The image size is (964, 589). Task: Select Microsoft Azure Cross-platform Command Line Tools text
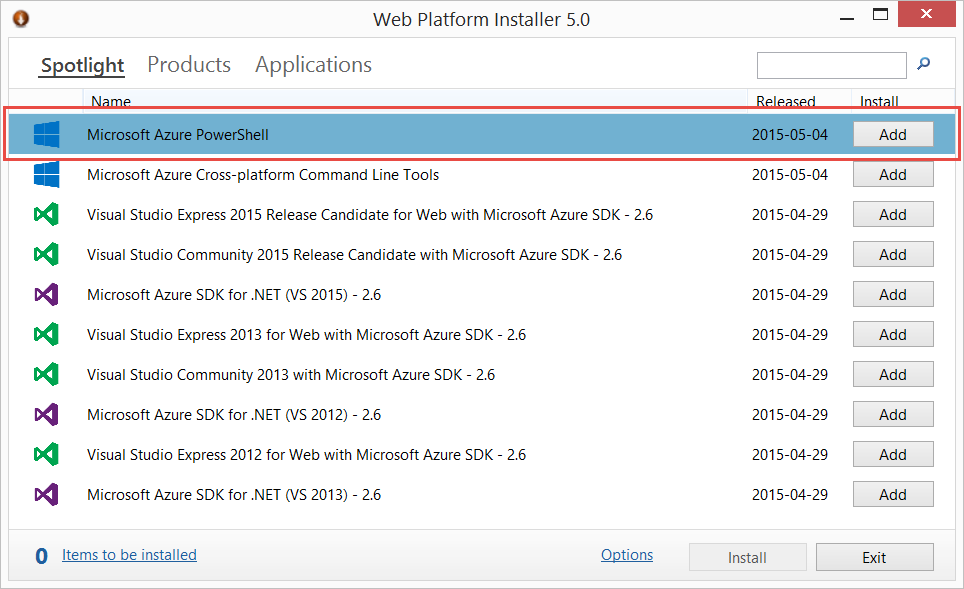(x=263, y=175)
